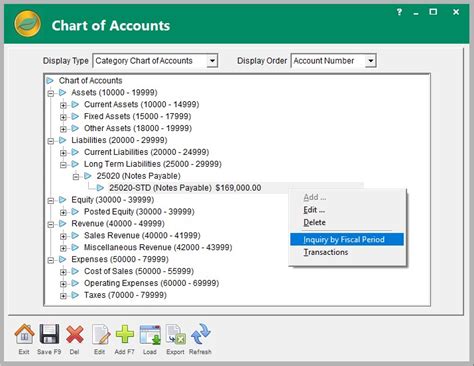Click the Save F9 floppy disk icon
The height and width of the screenshot is (366, 474).
49,334
